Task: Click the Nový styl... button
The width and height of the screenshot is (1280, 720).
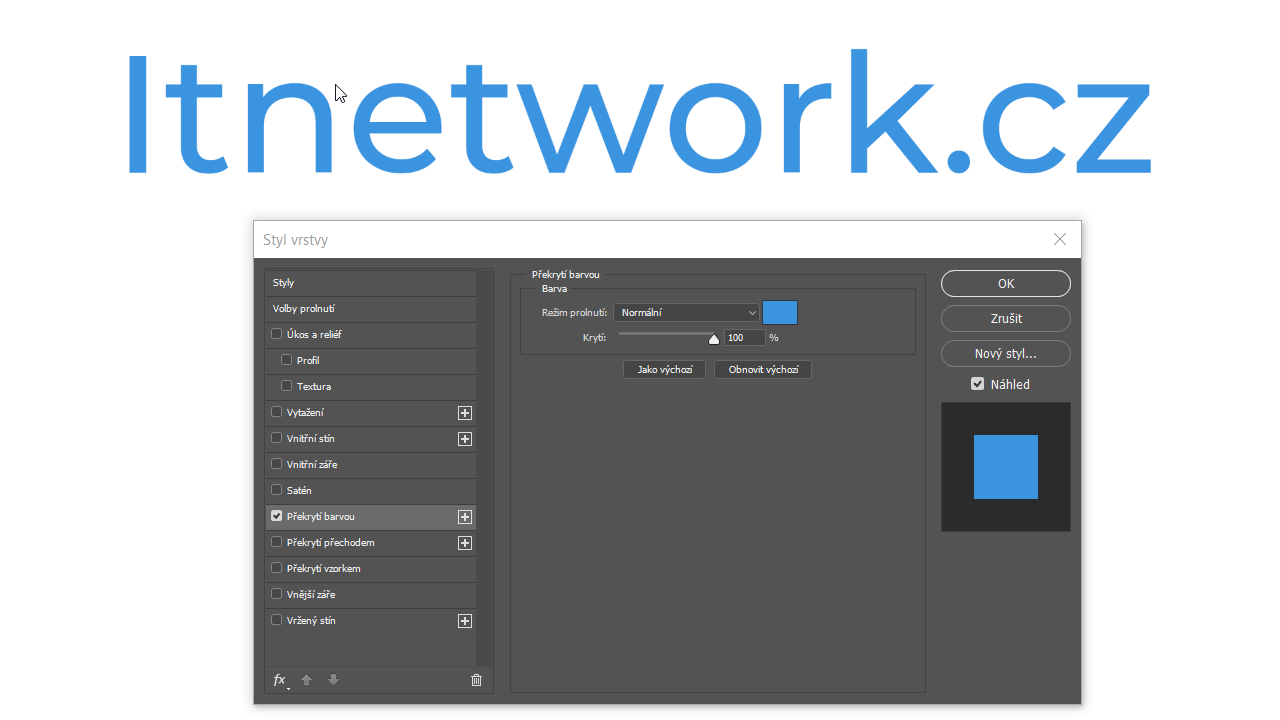Action: point(1006,354)
